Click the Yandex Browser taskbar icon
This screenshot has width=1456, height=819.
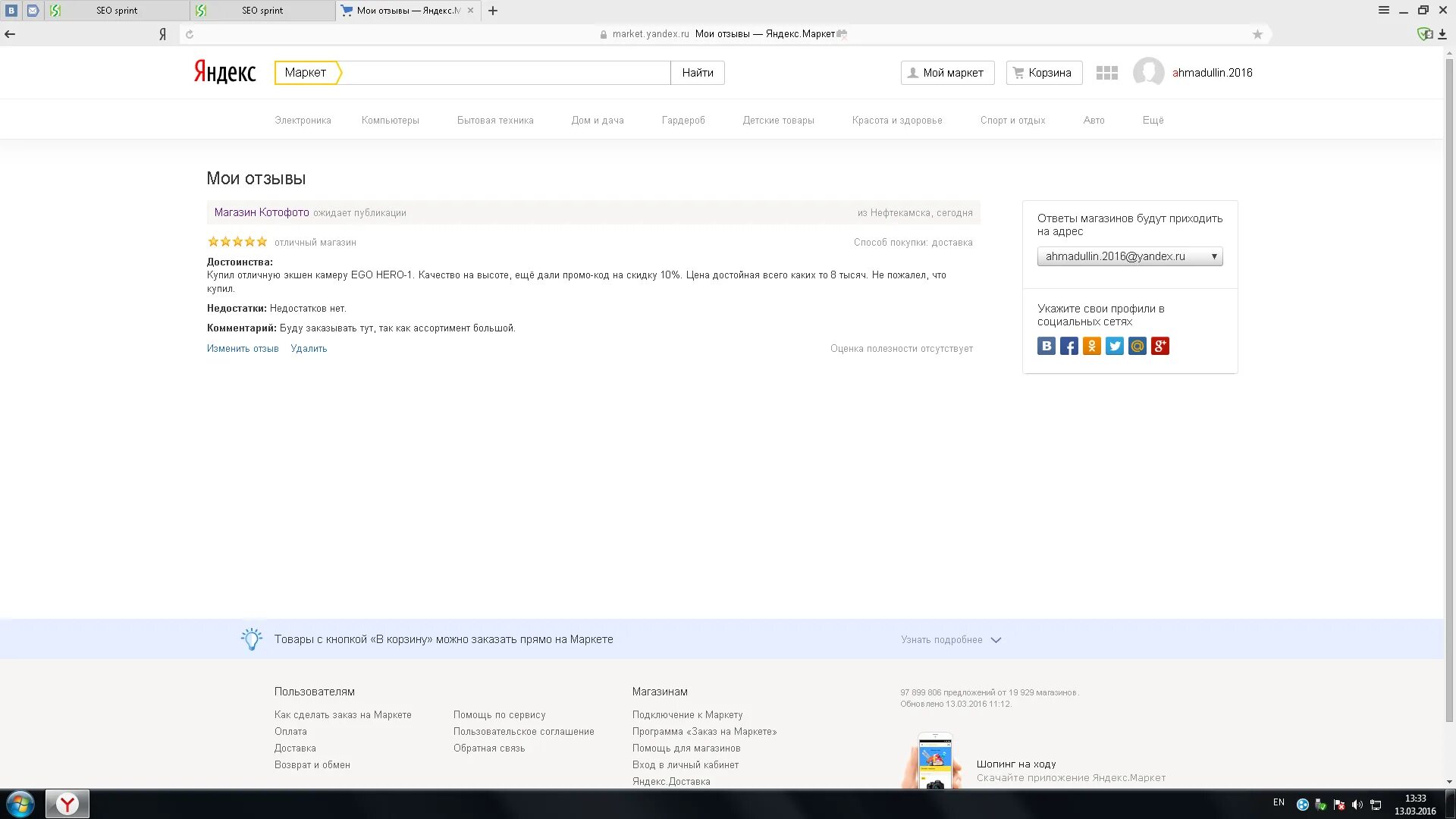pos(67,804)
